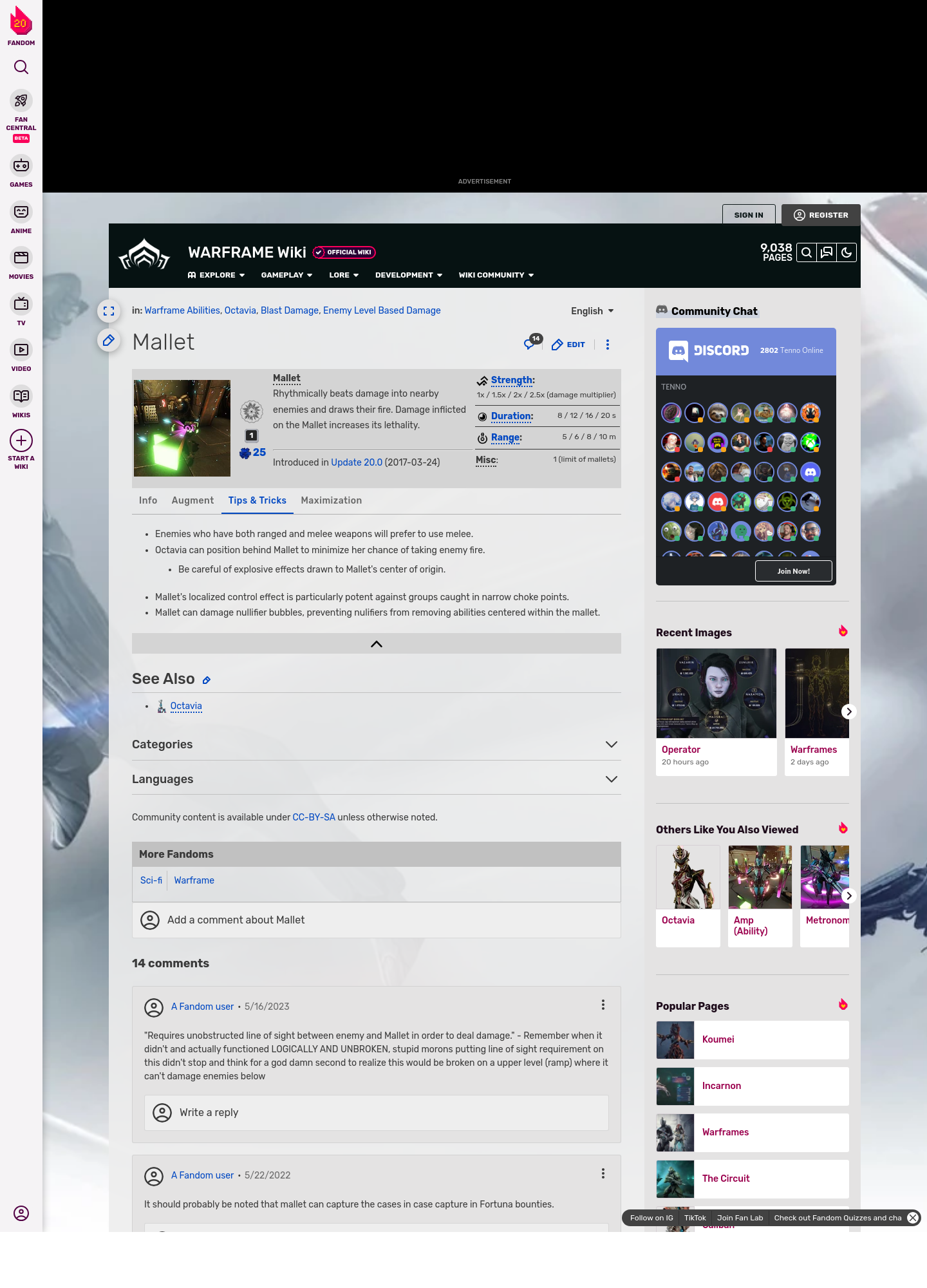This screenshot has height=1288, width=927.
Task: Close the bottom Fandom promo bar
Action: pos(913,1218)
